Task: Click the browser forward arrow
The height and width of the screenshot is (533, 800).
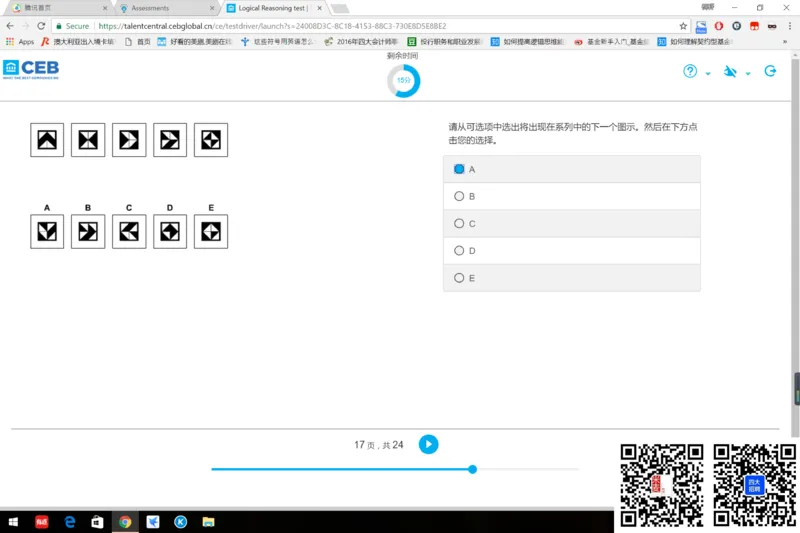Action: [x=26, y=26]
